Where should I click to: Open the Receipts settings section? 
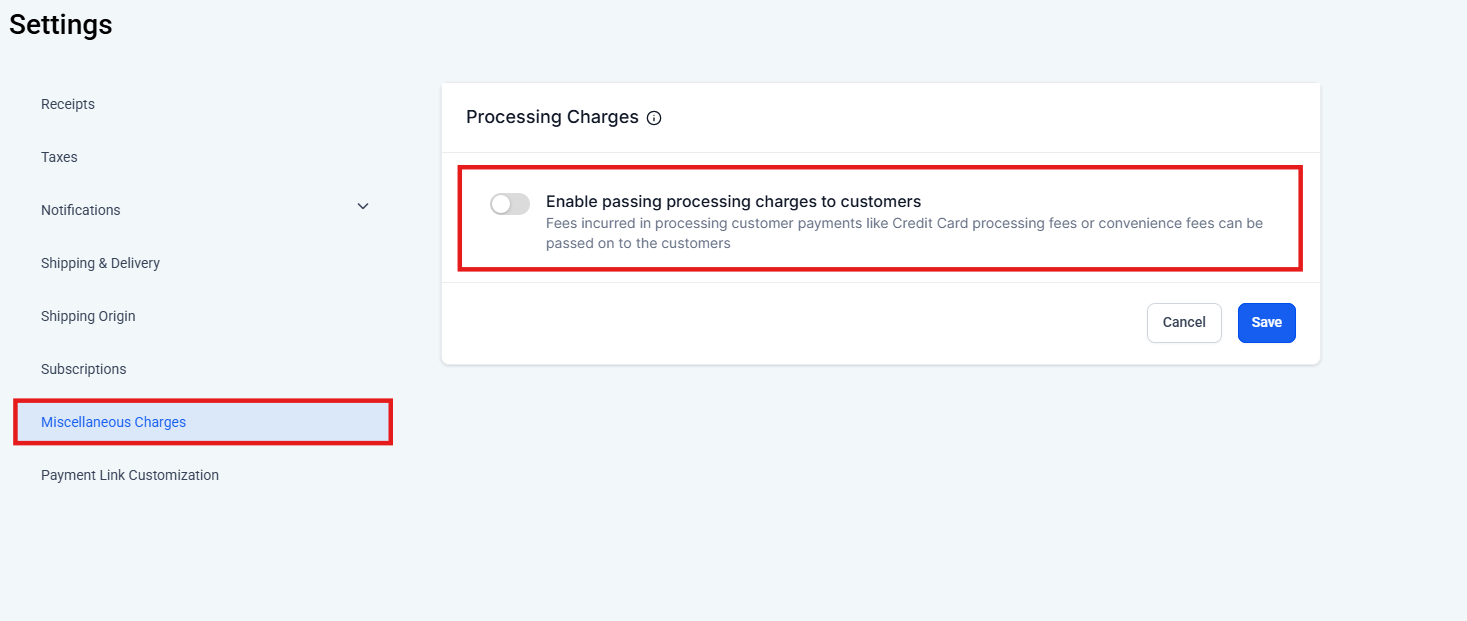68,104
